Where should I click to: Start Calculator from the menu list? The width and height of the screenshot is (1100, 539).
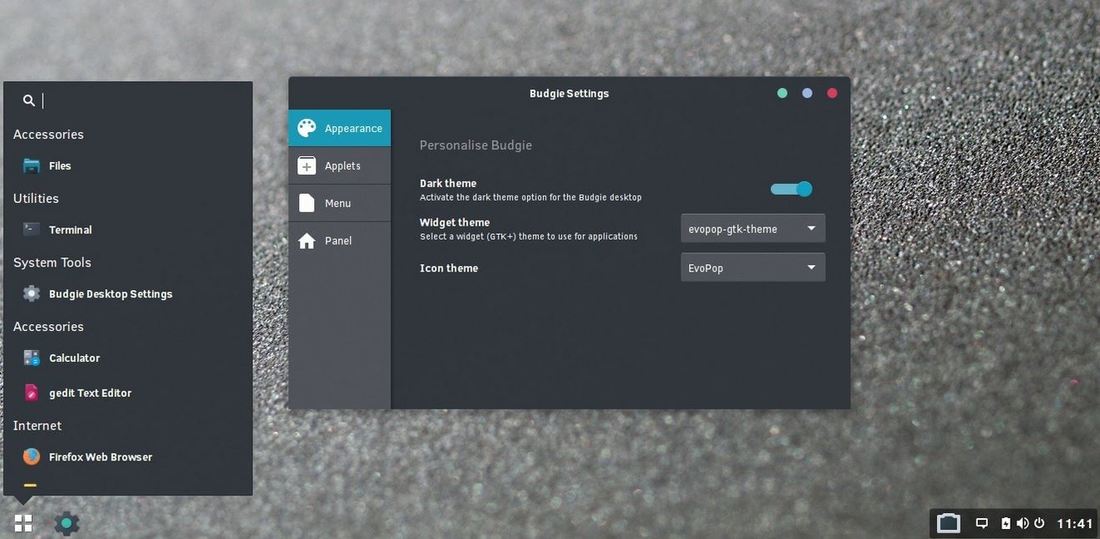(128, 358)
